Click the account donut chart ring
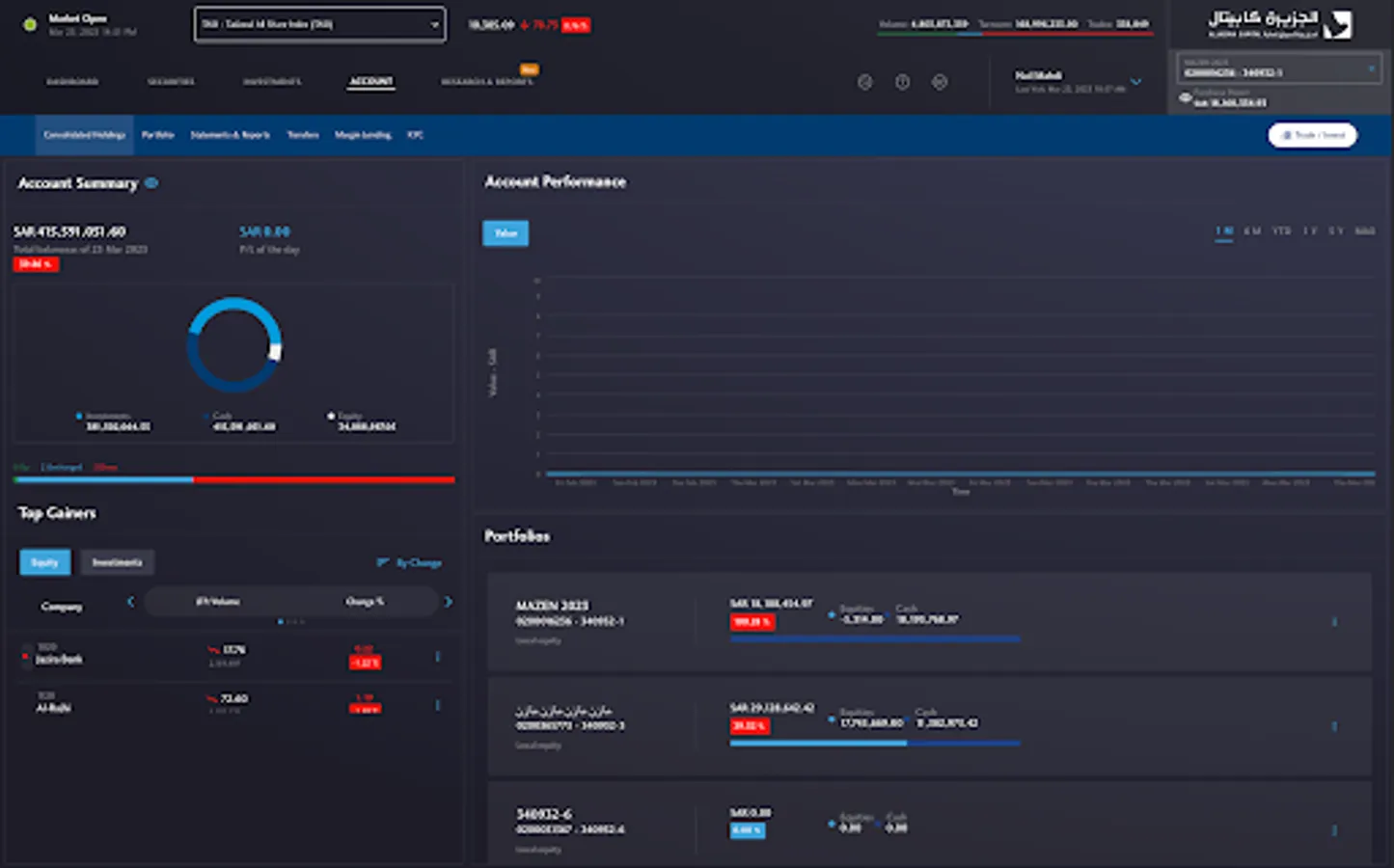This screenshot has width=1394, height=868. (234, 302)
